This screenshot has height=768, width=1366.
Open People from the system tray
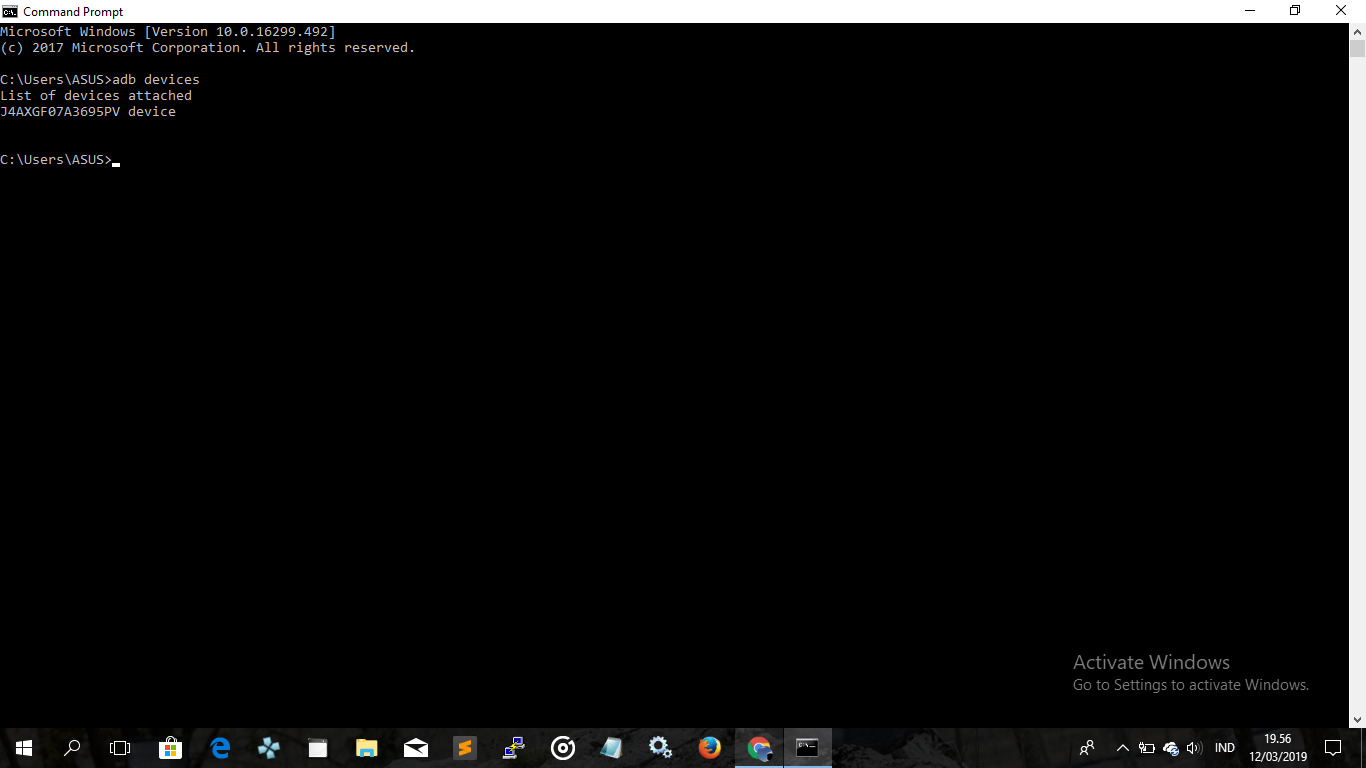1086,747
